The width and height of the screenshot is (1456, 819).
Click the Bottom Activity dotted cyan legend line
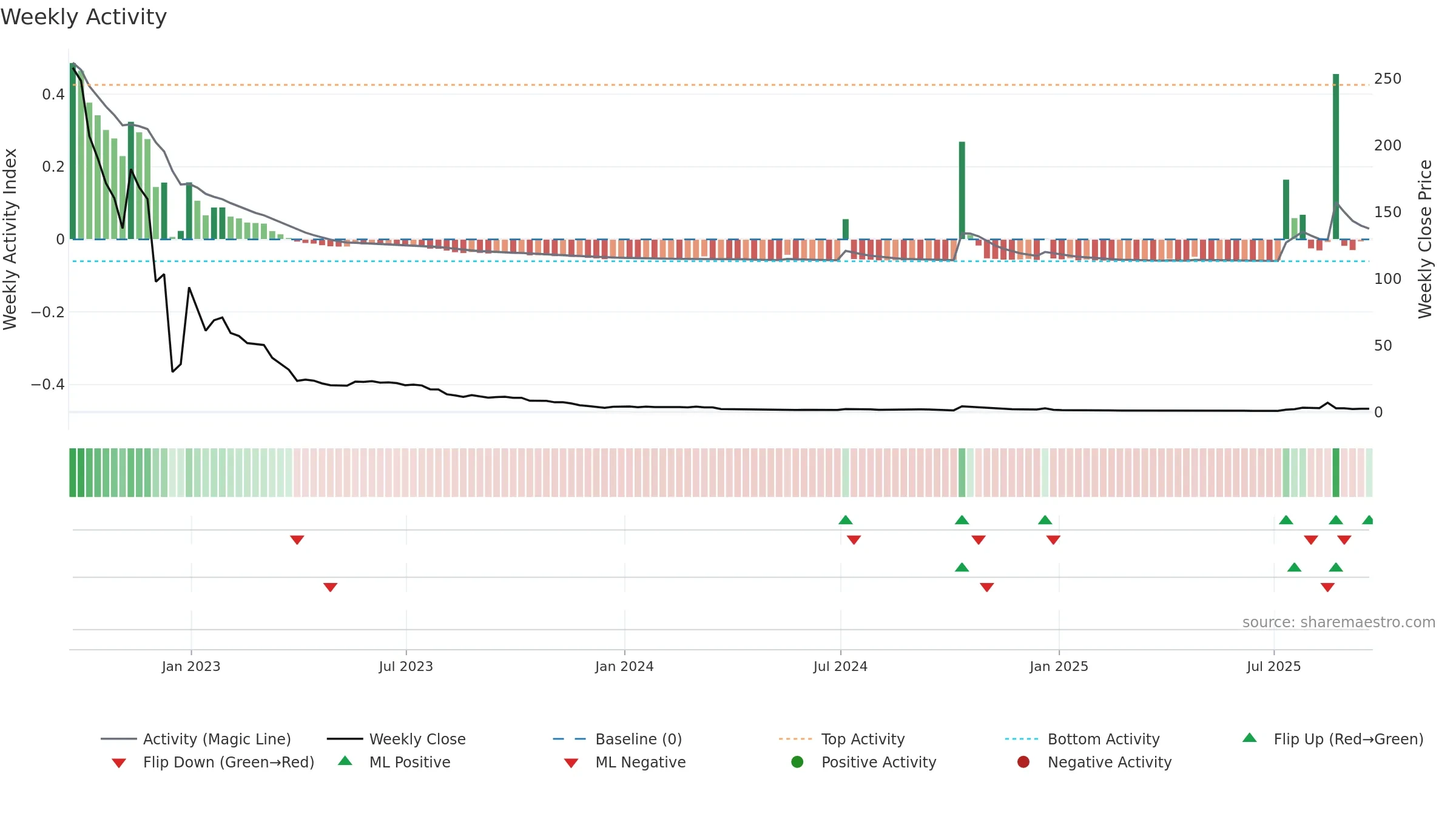pos(1022,739)
